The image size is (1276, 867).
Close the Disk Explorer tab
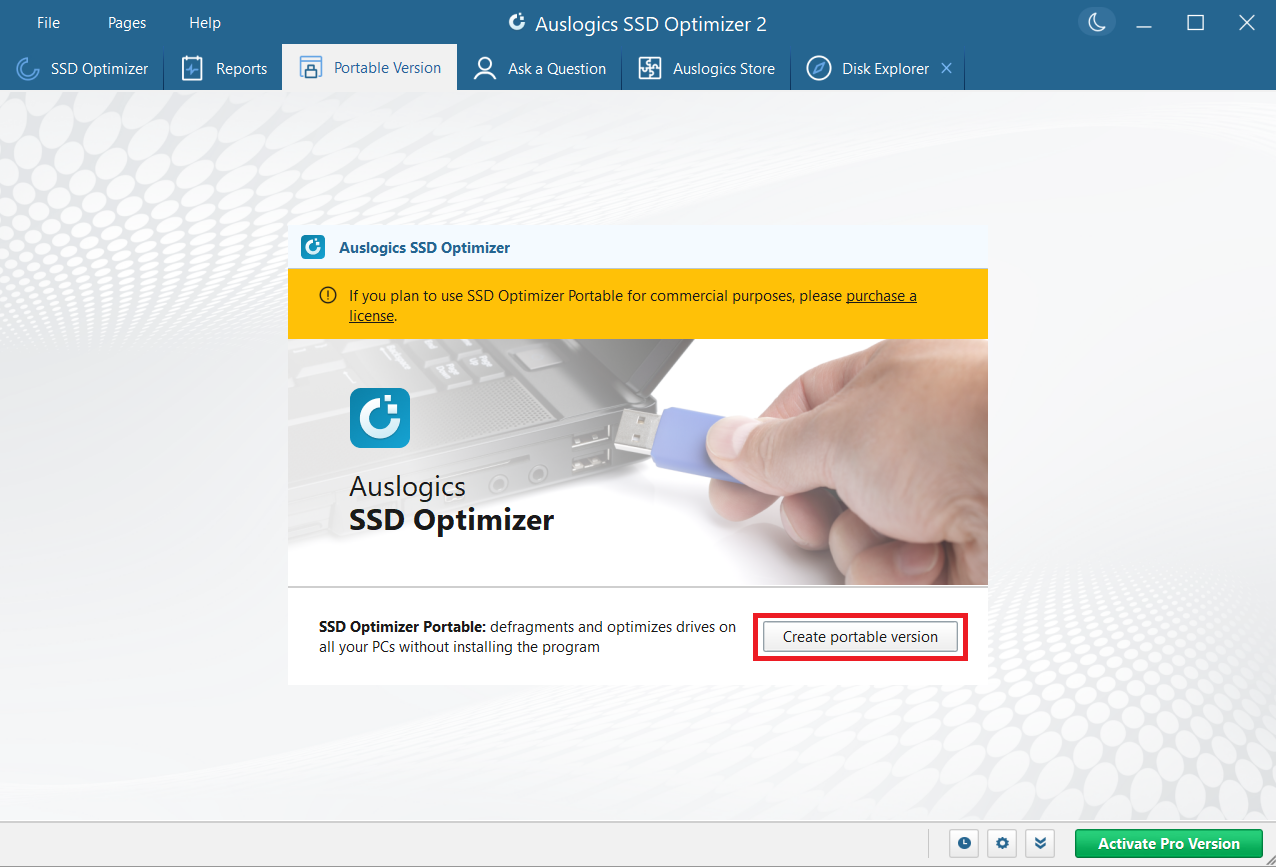point(946,69)
